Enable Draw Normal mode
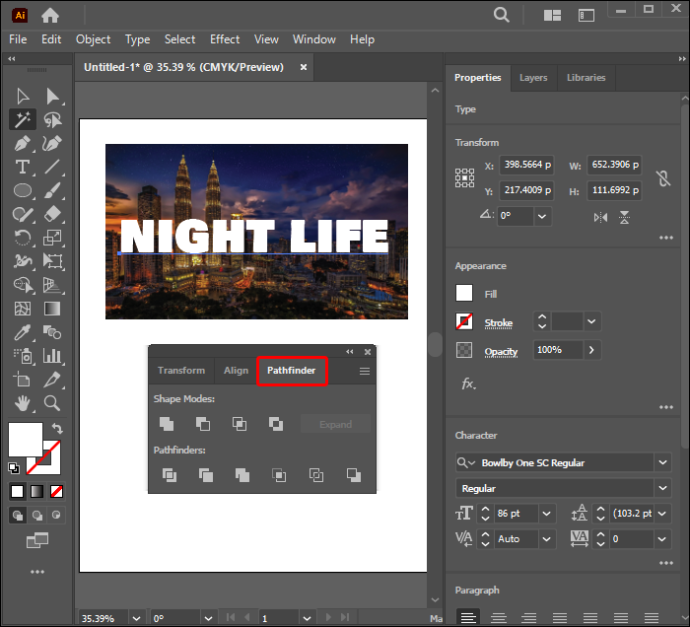The width and height of the screenshot is (690, 627). point(18,515)
